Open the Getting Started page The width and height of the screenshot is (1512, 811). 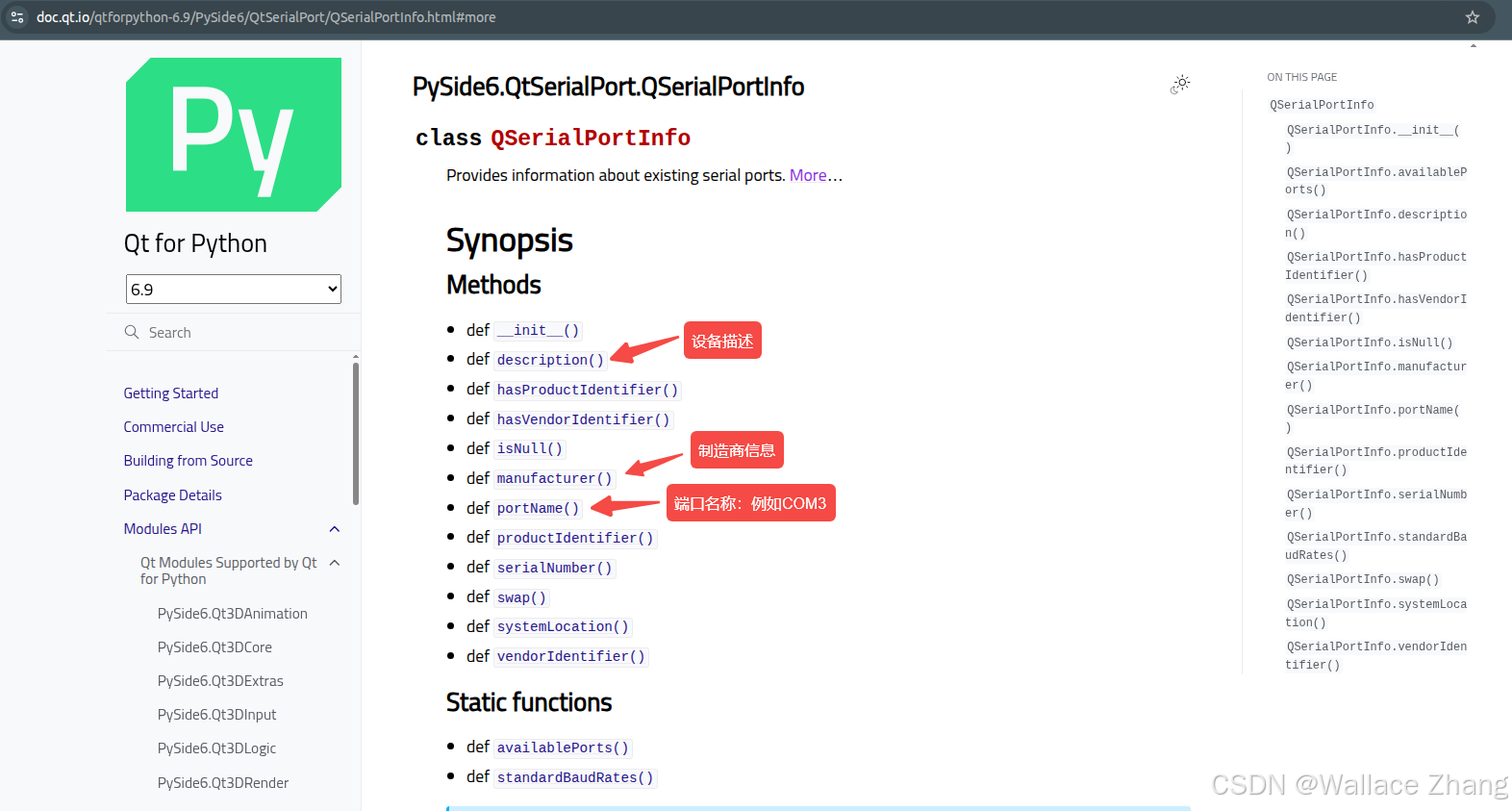[x=171, y=393]
